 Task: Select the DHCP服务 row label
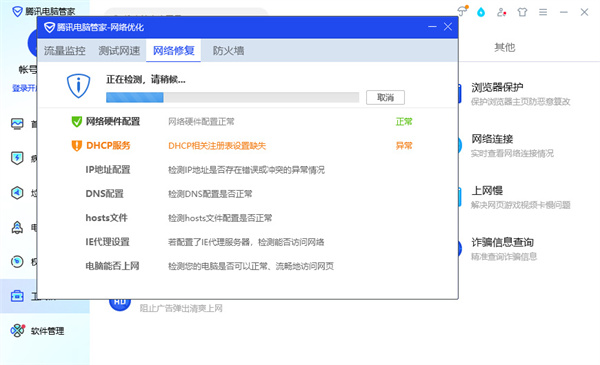coord(108,146)
